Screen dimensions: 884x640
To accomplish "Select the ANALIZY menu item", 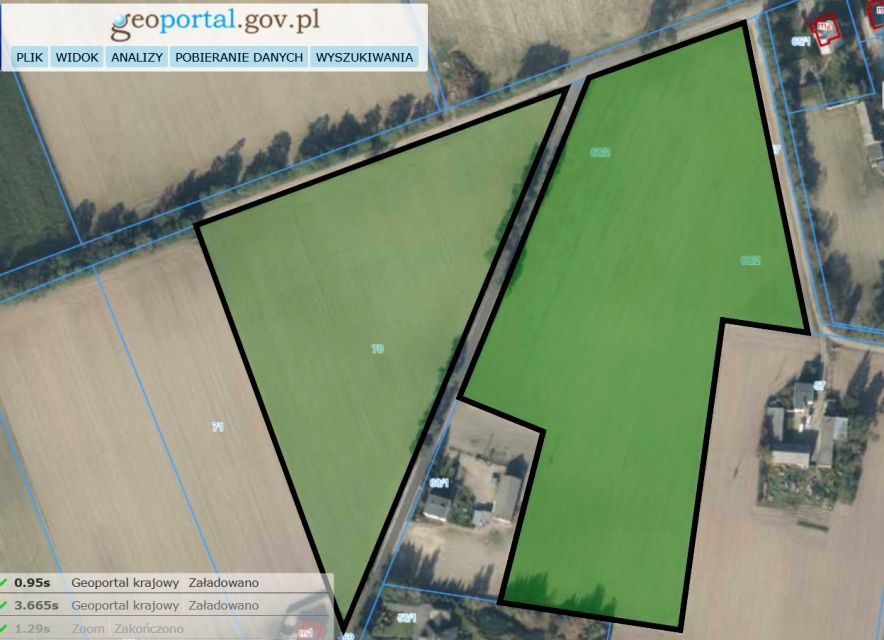I will point(137,57).
